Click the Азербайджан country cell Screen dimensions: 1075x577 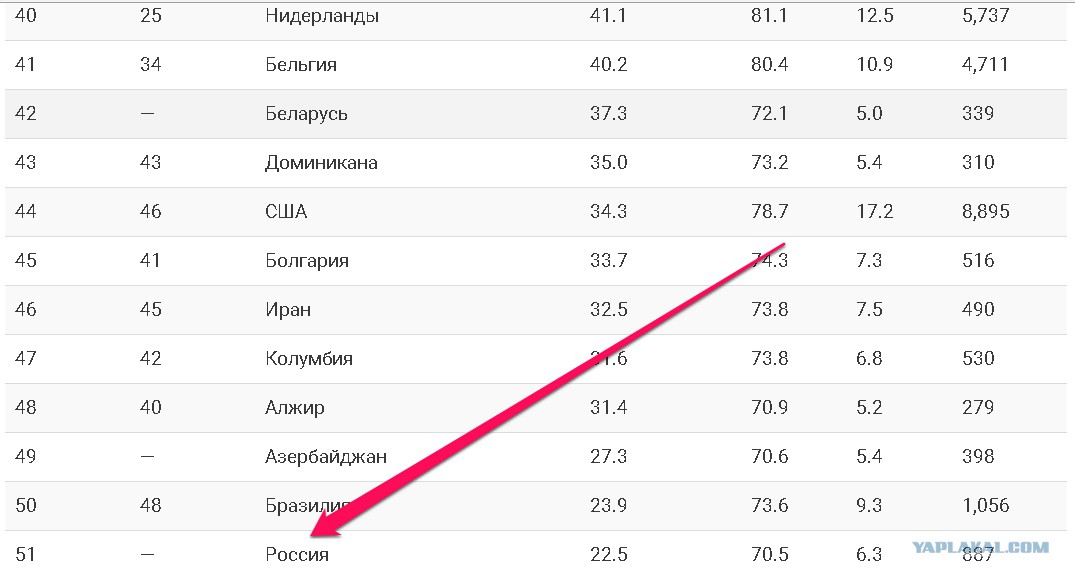(x=326, y=457)
